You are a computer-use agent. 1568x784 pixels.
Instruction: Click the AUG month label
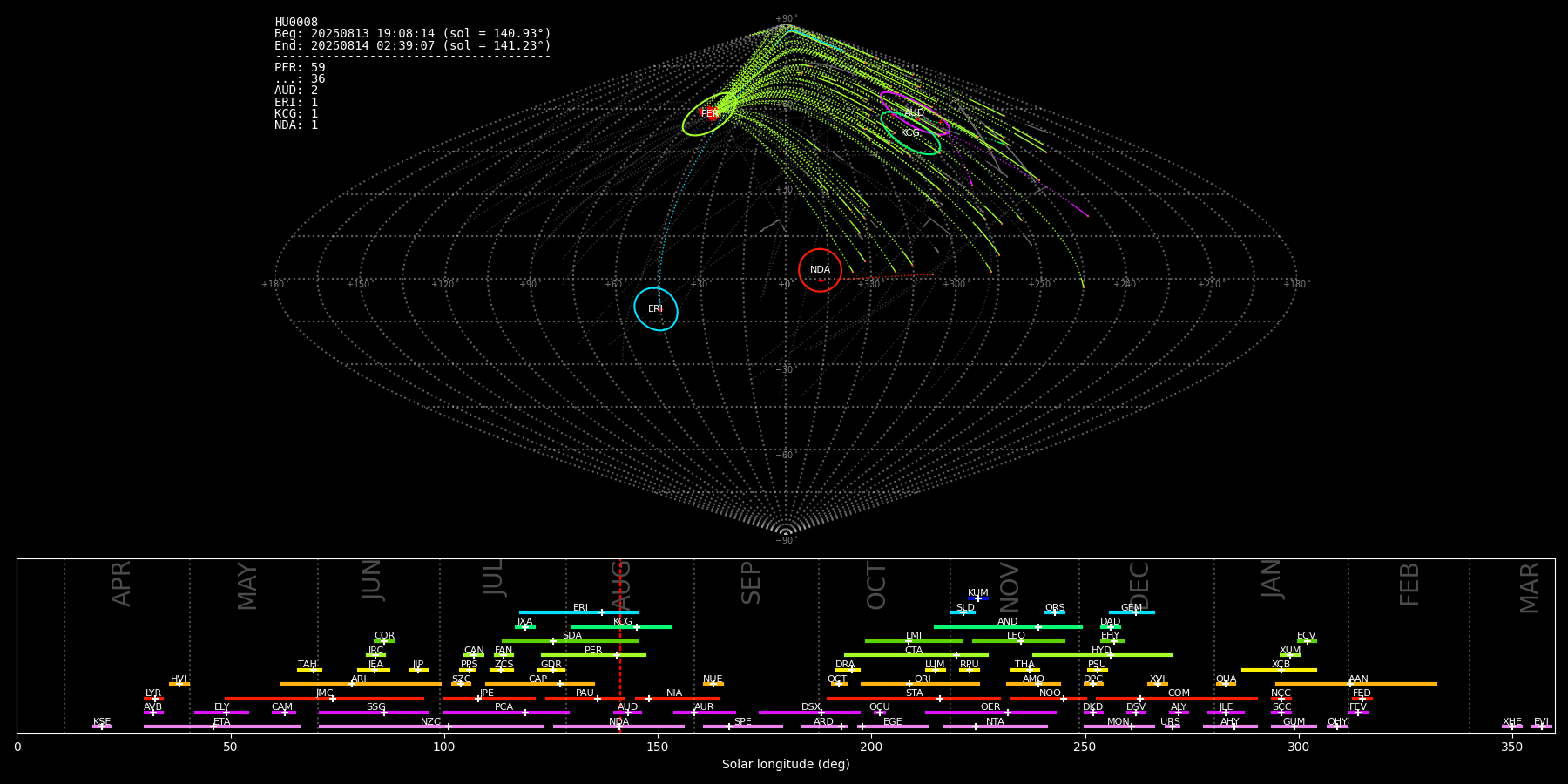[622, 585]
